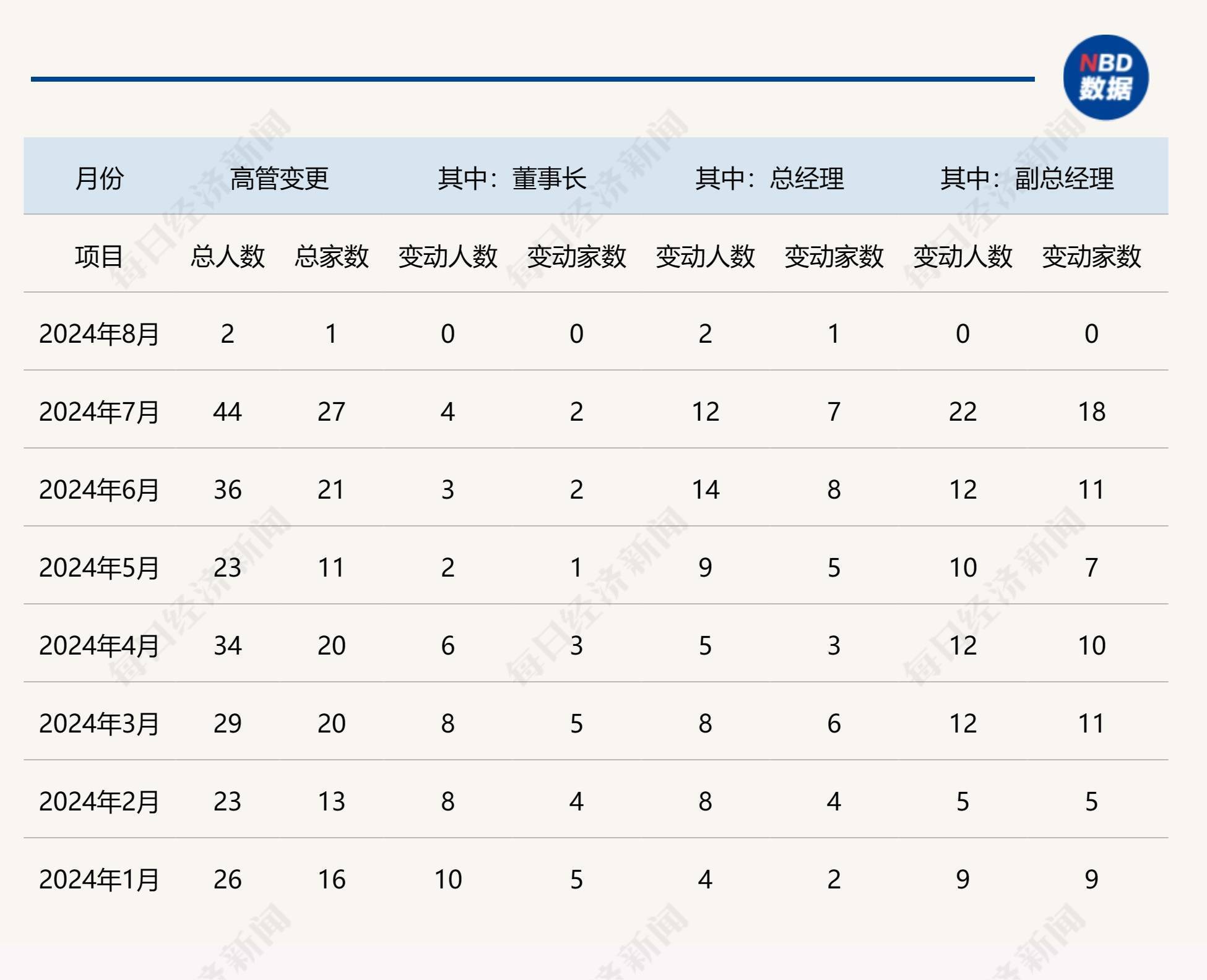Click total people 26 in January row
Viewport: 1207px width, 980px height.
pos(227,880)
